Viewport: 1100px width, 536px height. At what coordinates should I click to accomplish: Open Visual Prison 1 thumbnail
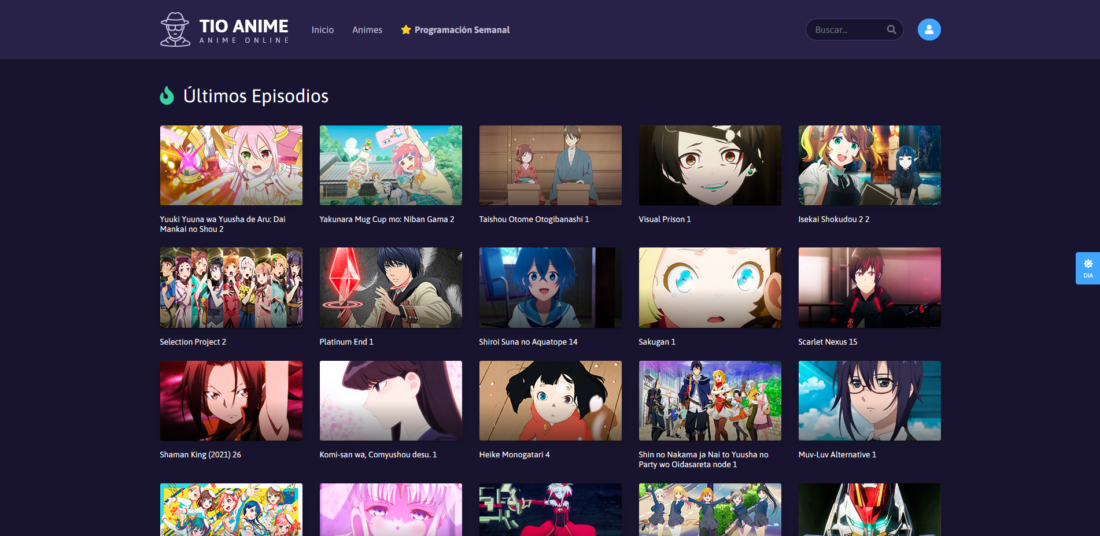(x=710, y=166)
